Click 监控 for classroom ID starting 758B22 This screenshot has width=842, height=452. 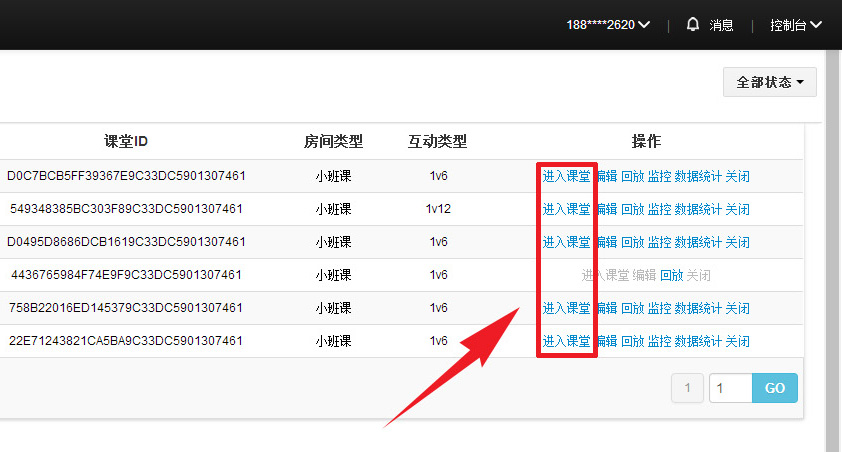[659, 308]
